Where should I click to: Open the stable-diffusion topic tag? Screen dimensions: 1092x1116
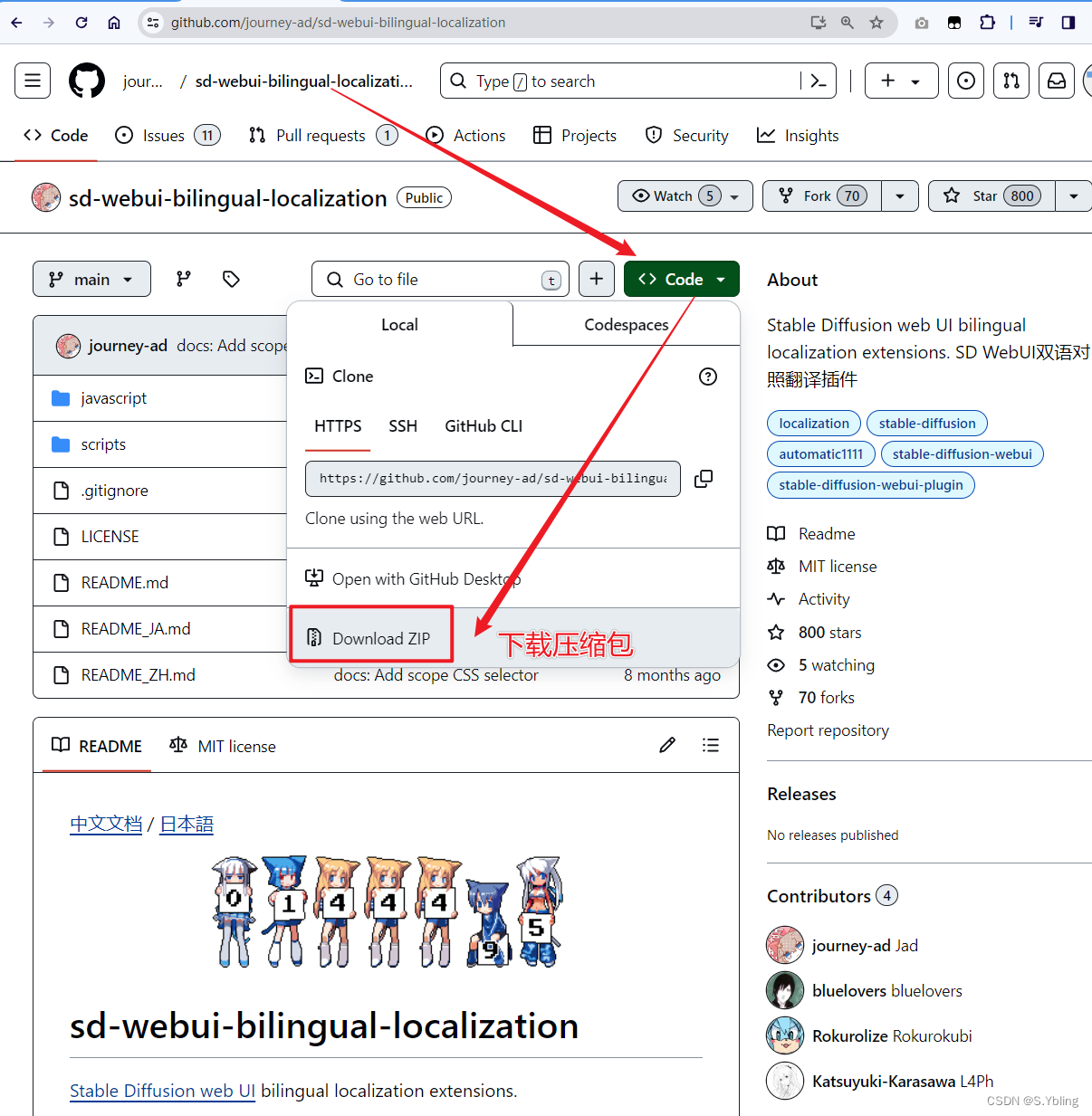(927, 424)
